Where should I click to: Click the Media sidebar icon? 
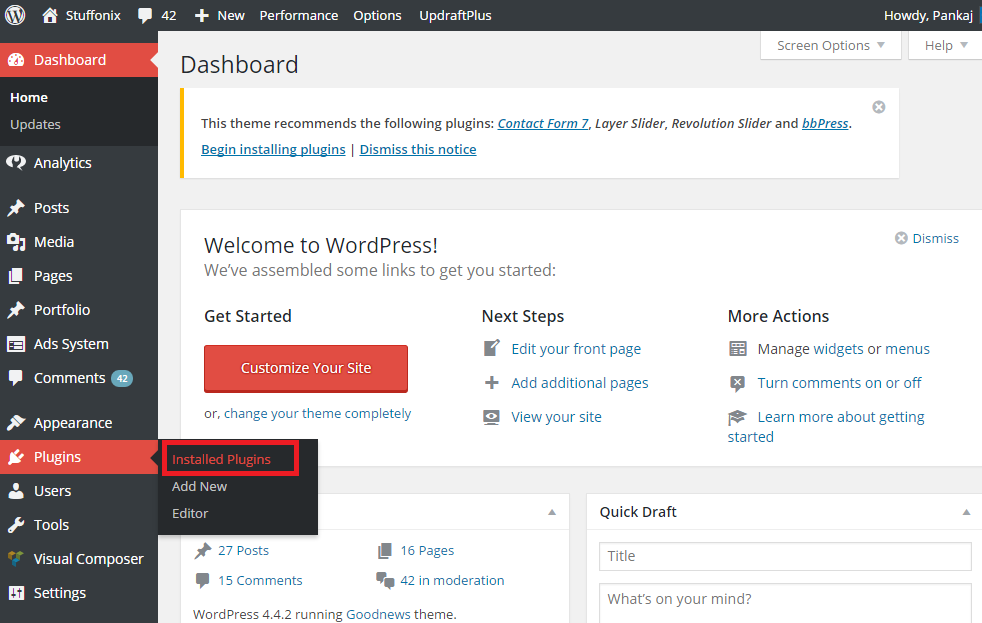[16, 242]
